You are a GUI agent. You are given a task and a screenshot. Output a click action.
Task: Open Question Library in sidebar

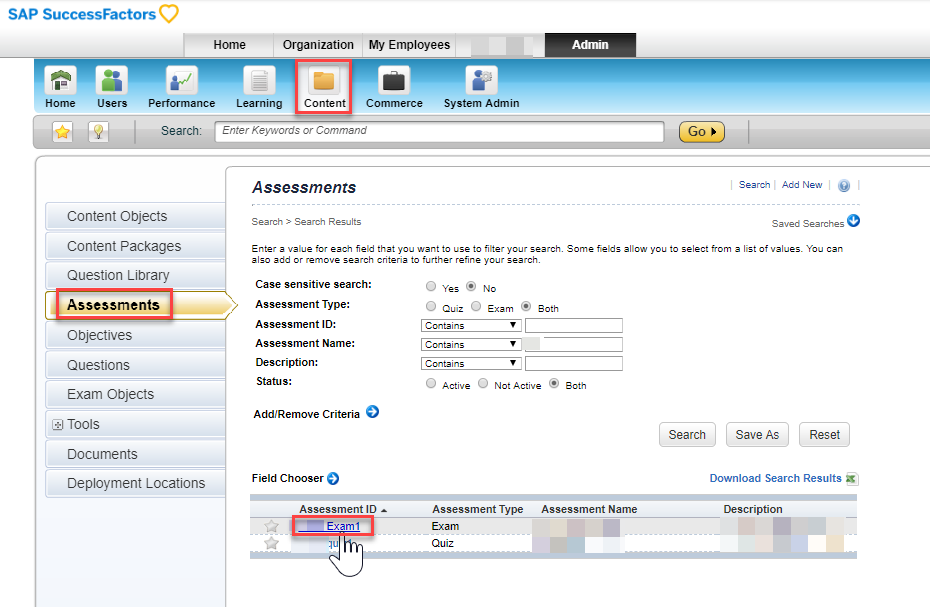[136, 275]
